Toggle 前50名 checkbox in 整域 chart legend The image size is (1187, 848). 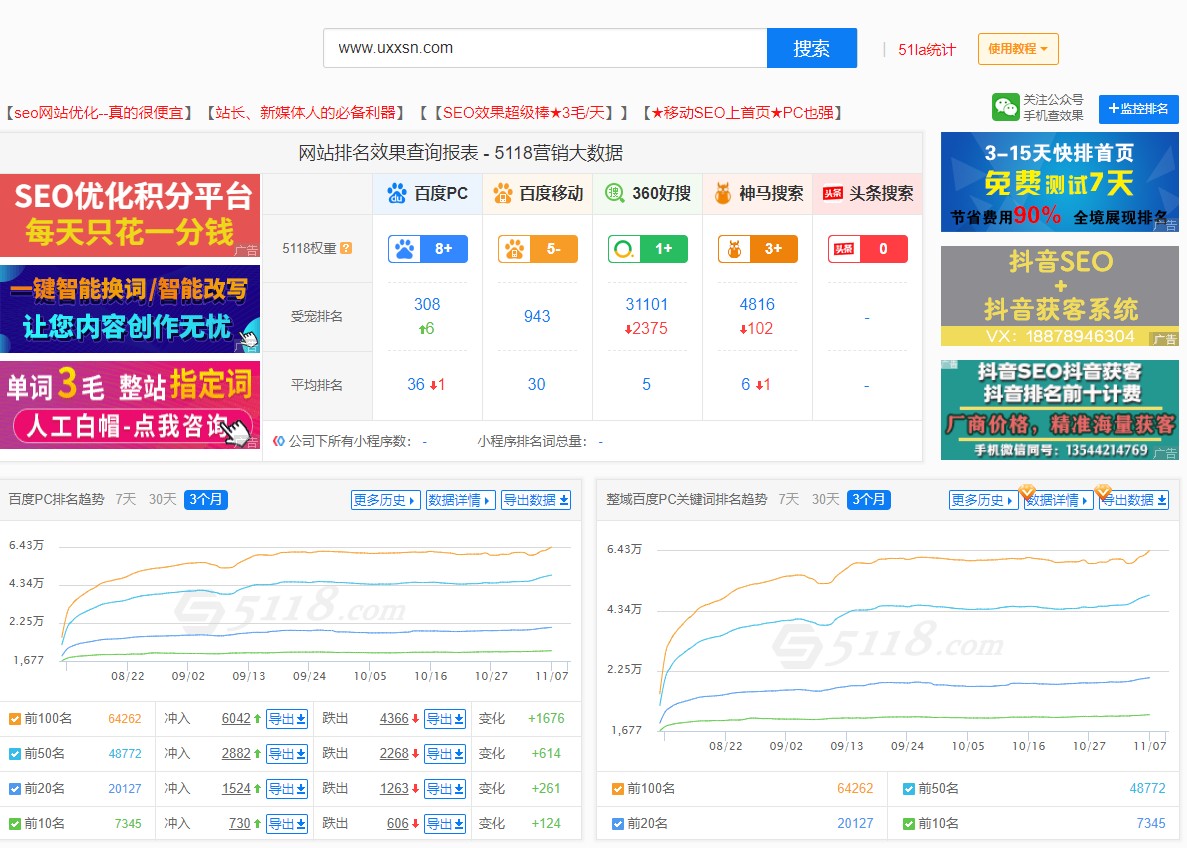point(909,789)
